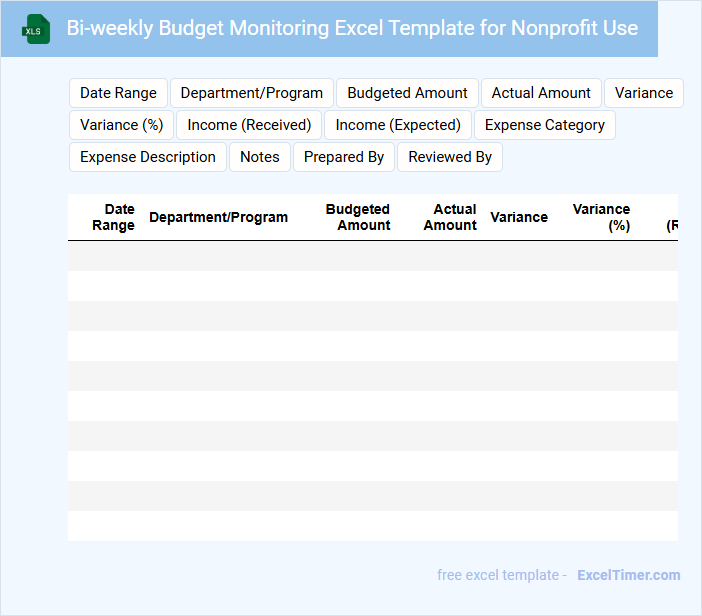Select the Variance (%) tag
Screen dimensions: 702x616
click(122, 125)
